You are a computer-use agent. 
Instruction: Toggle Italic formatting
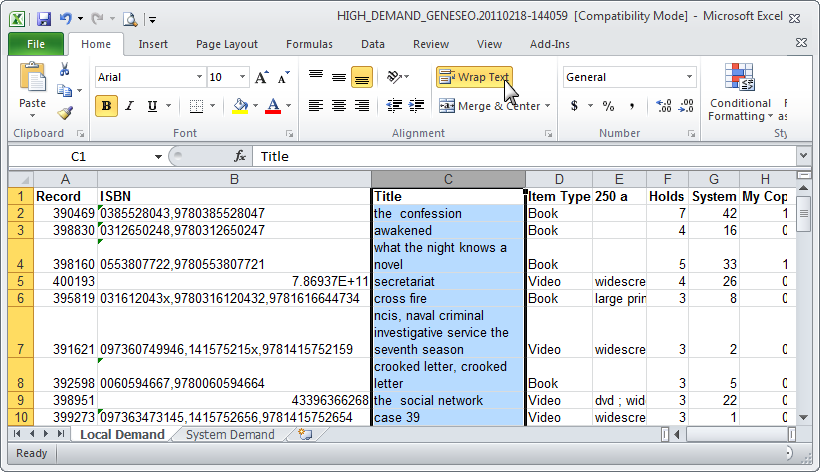coord(129,106)
